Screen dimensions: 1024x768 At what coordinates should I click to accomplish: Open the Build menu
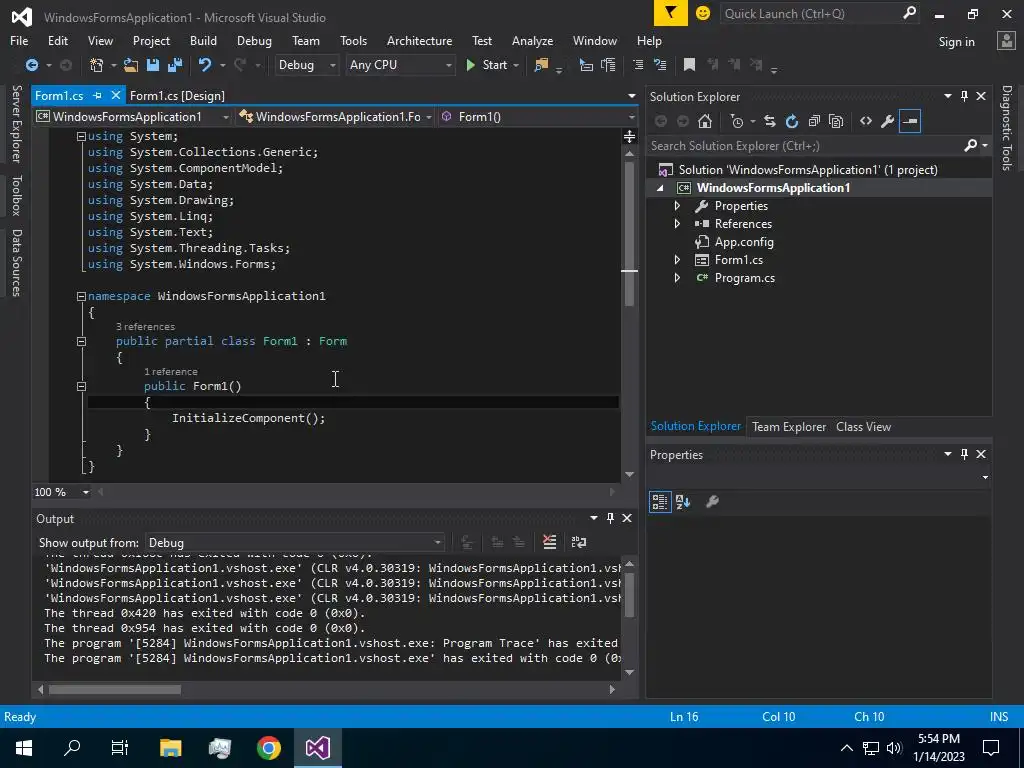[x=203, y=40]
